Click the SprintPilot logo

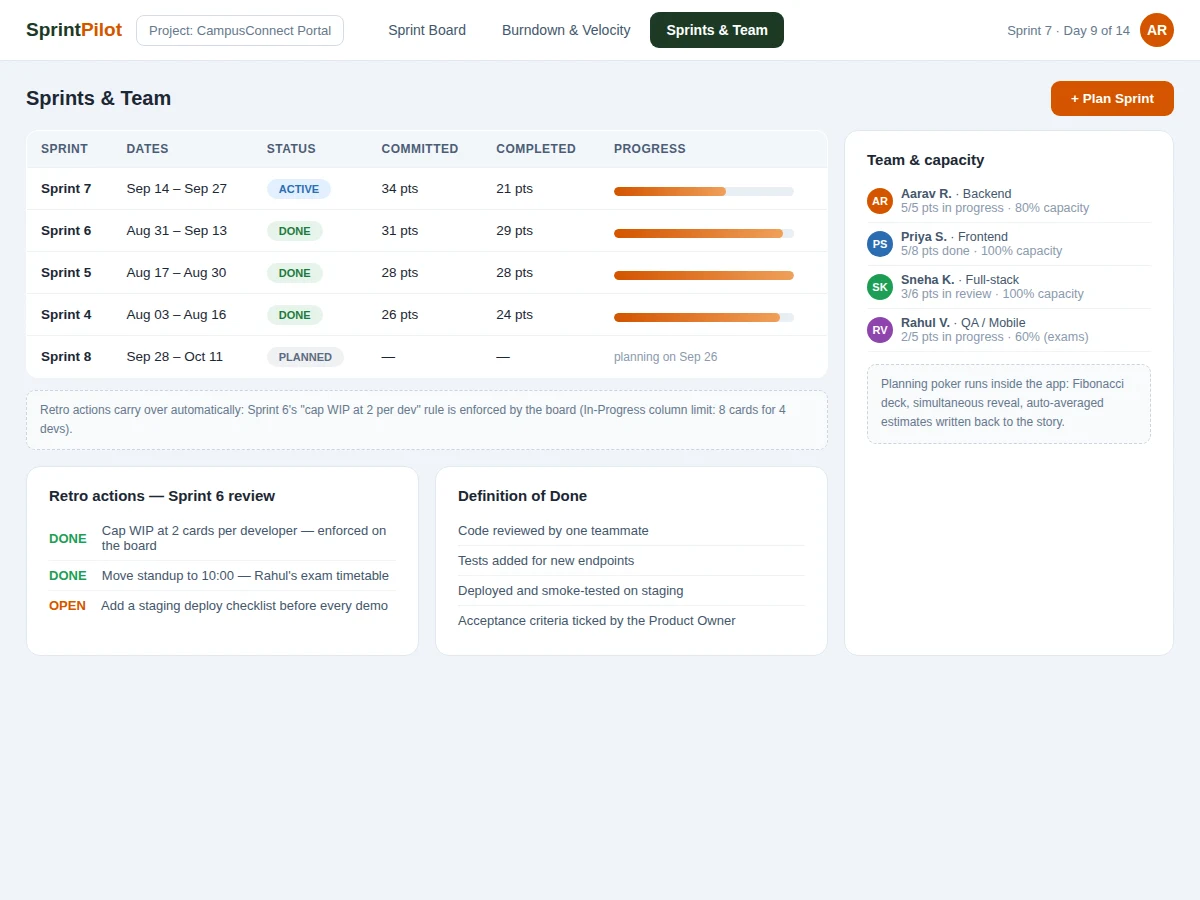[74, 30]
